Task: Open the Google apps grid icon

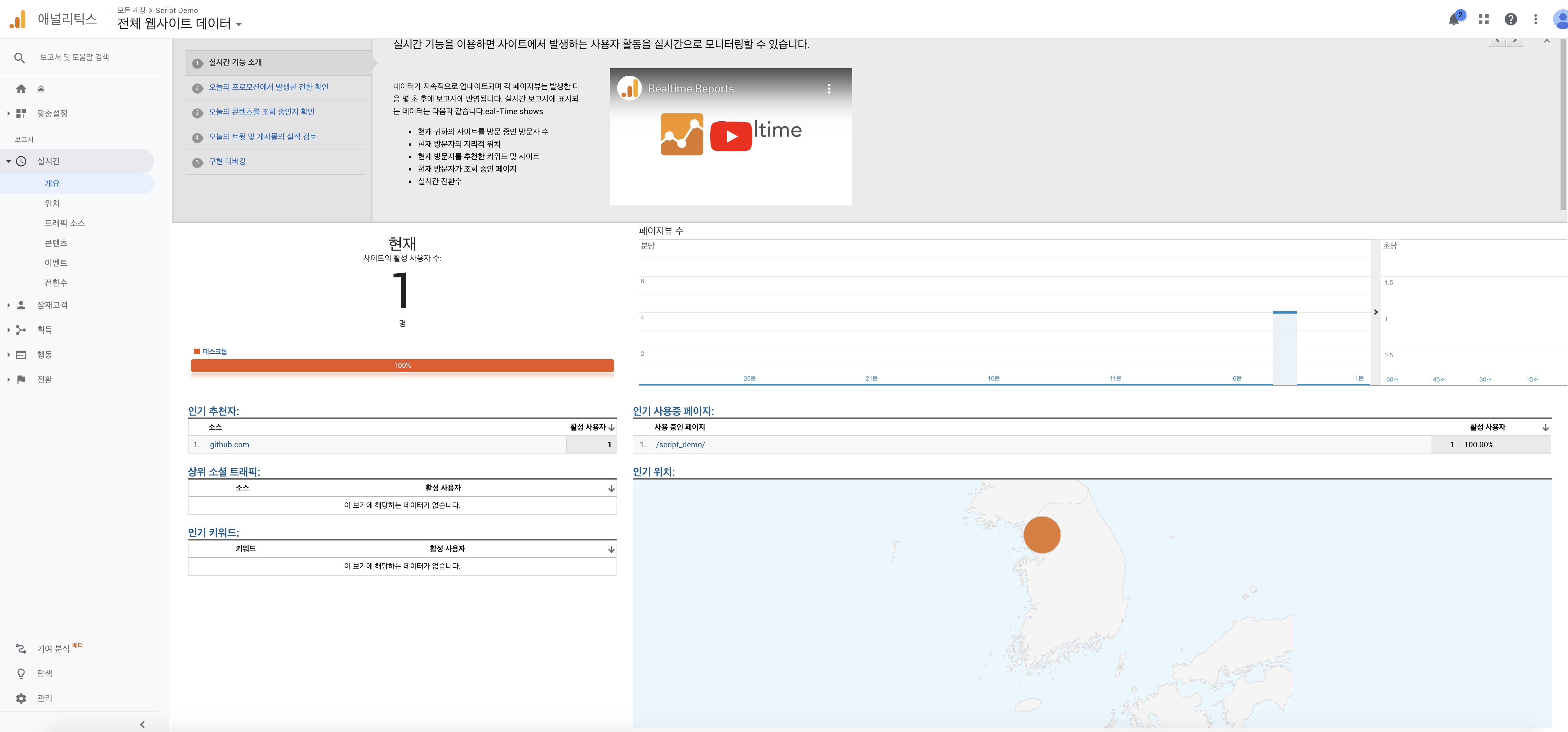Action: tap(1483, 20)
